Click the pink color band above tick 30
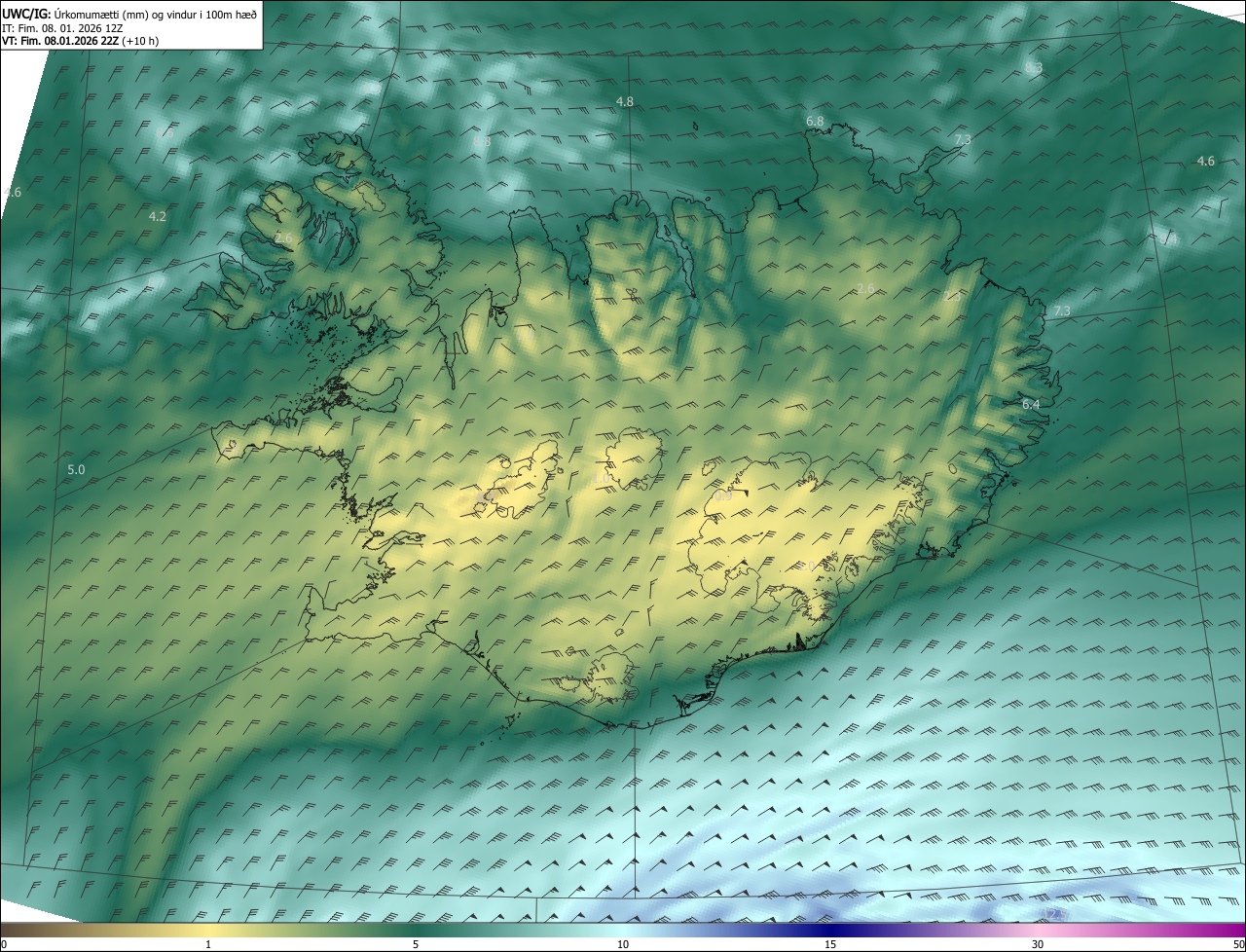The width and height of the screenshot is (1246, 952). coord(1038,930)
